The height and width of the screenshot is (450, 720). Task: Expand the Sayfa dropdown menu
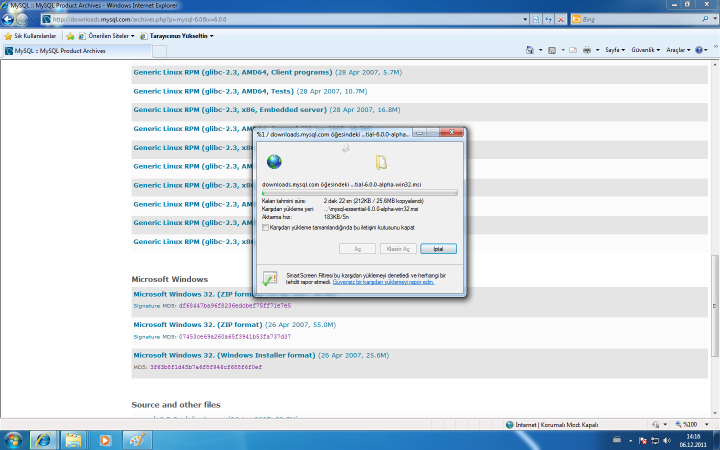click(x=617, y=49)
